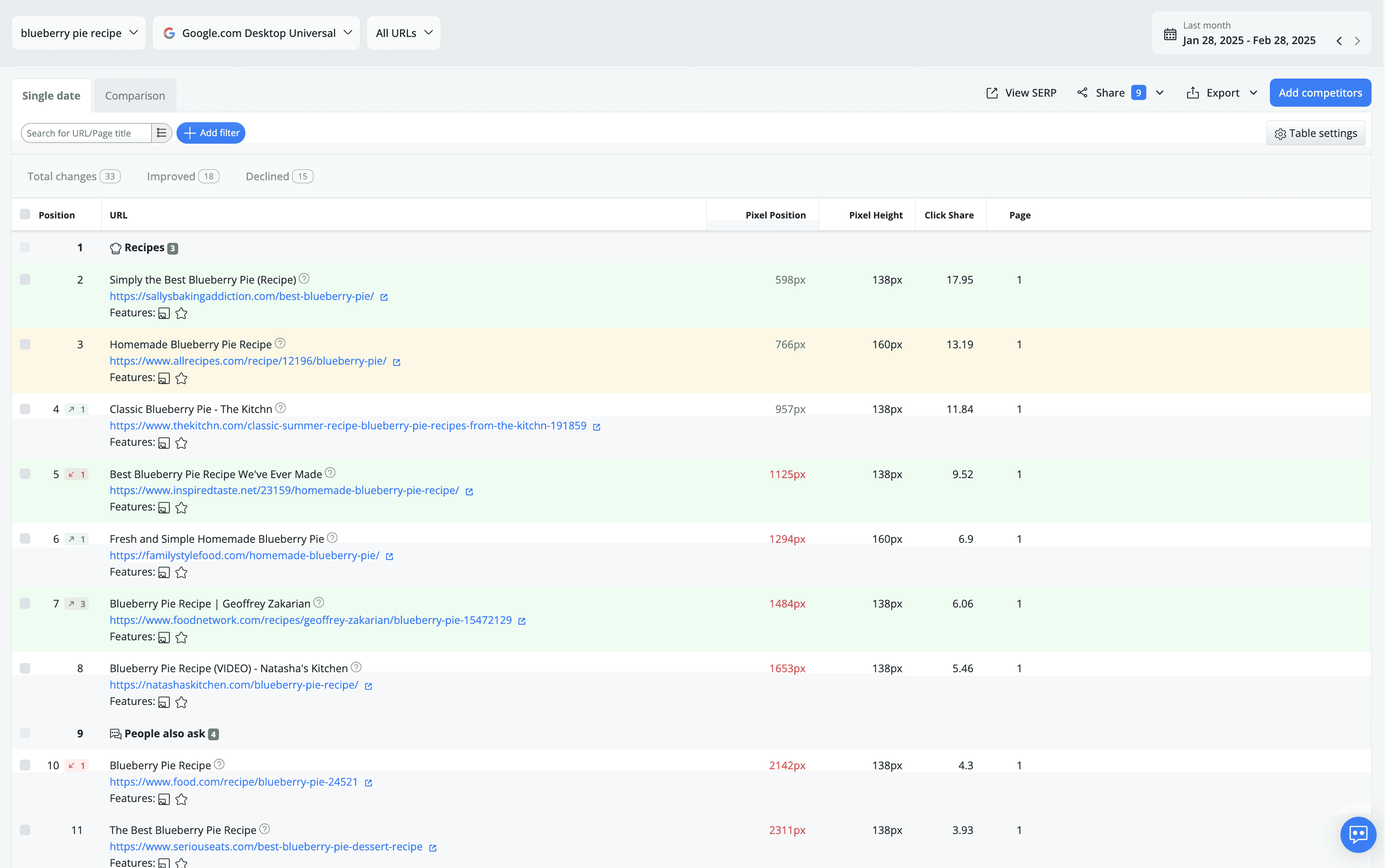The image size is (1385, 868).
Task: Click help icon beside Homemade Blueberry Pie Recipe
Action: [280, 343]
